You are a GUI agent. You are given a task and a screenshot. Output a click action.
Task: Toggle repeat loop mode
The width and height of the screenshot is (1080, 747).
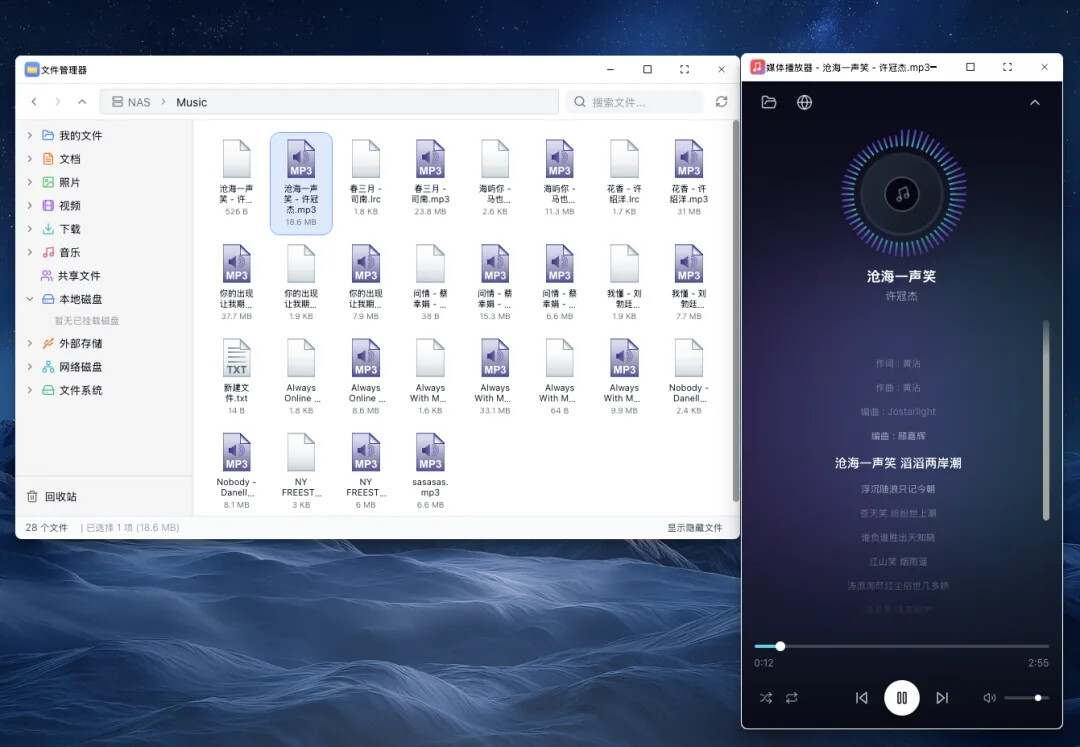[792, 698]
